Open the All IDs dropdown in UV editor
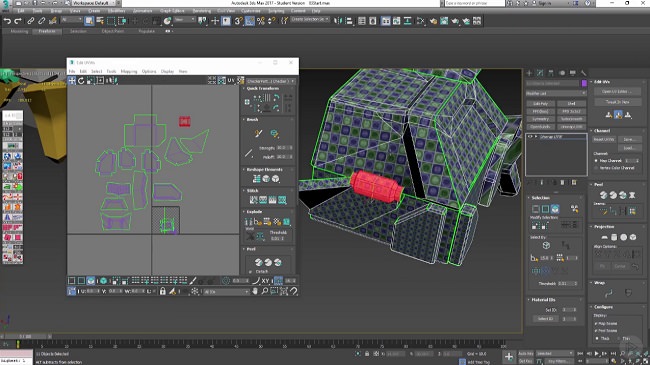Image resolution: width=650 pixels, height=365 pixels. click(x=226, y=292)
